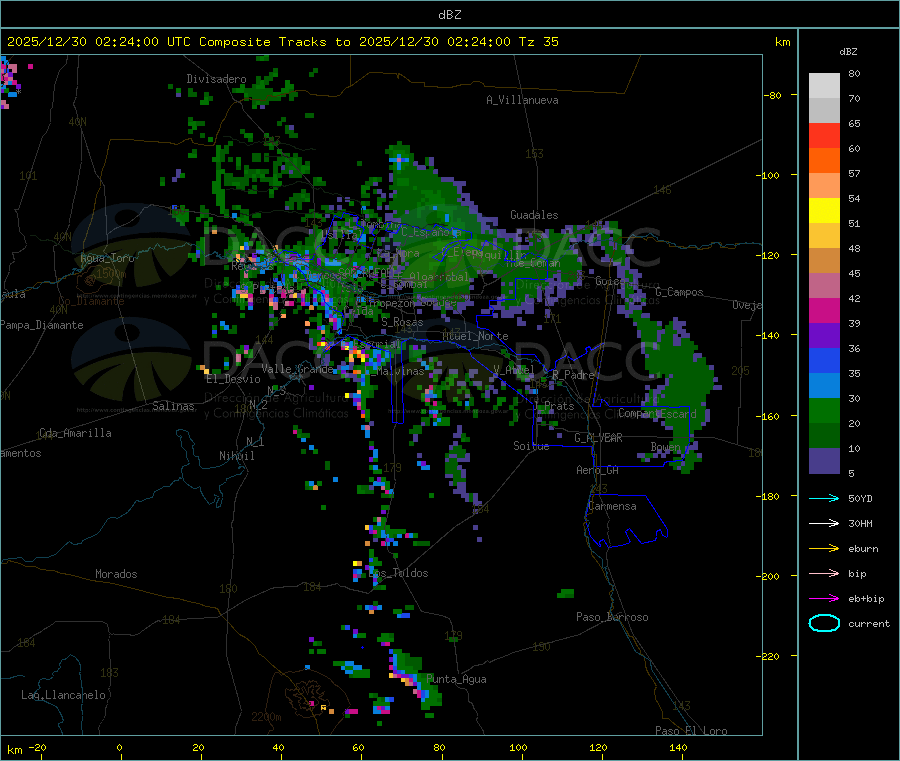Click the 'G_ALVEAR' map label
900x761 pixels.
tap(598, 438)
